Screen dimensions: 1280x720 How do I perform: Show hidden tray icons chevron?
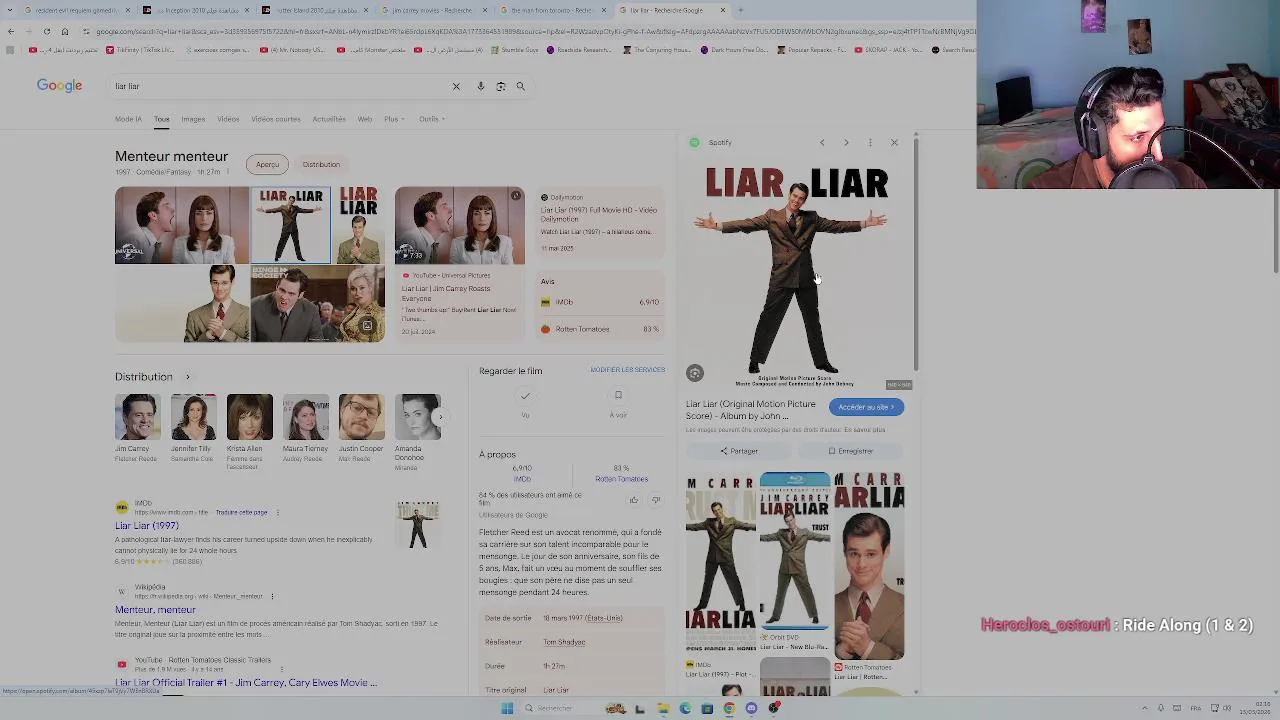1145,708
